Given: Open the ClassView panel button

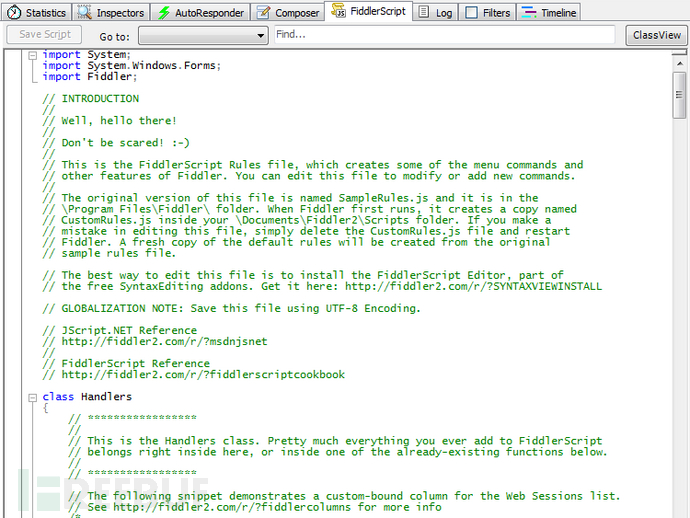Looking at the screenshot, I should tap(657, 35).
